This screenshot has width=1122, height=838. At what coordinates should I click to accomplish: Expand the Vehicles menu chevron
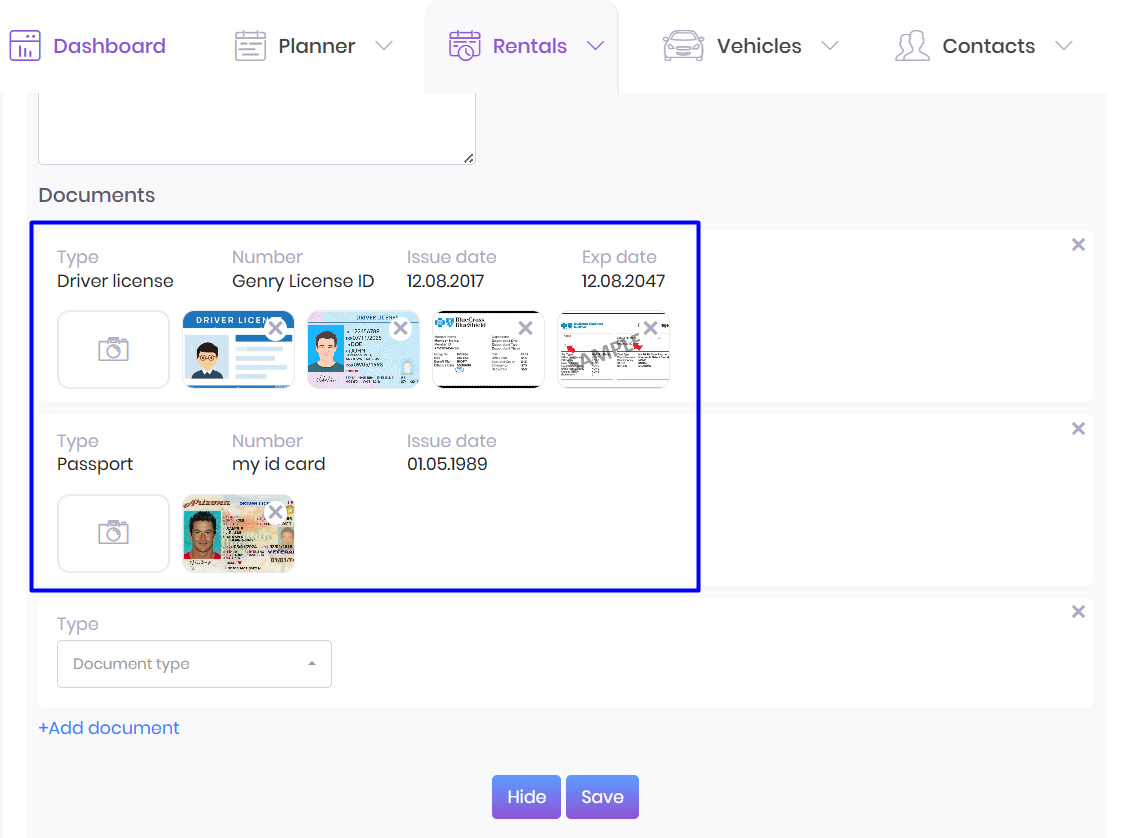click(x=829, y=46)
